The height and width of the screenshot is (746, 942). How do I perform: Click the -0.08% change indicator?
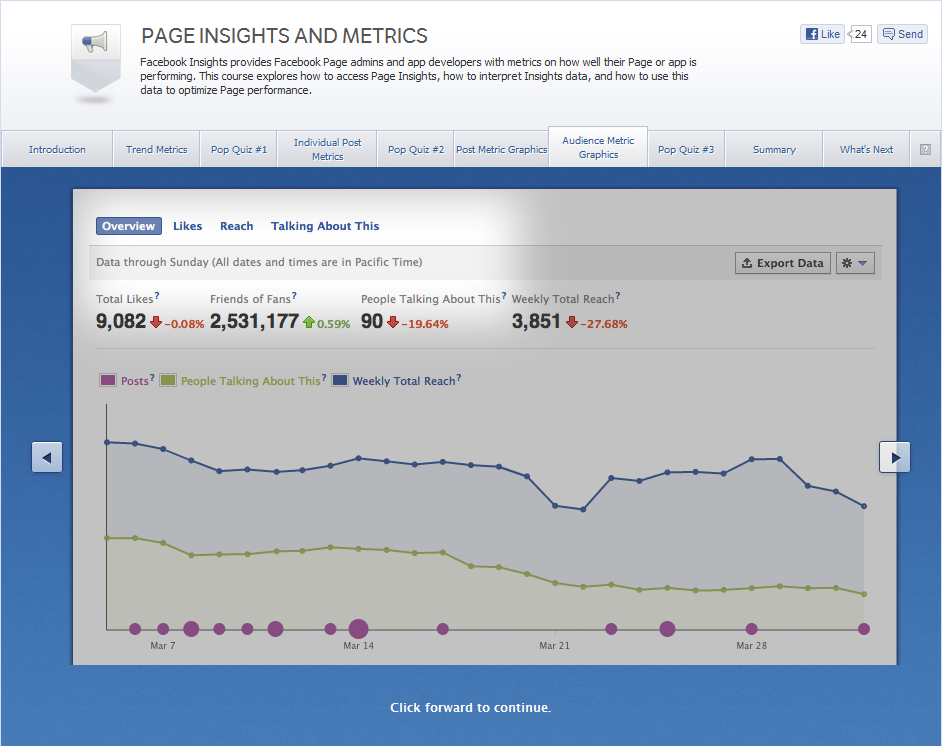coord(177,323)
